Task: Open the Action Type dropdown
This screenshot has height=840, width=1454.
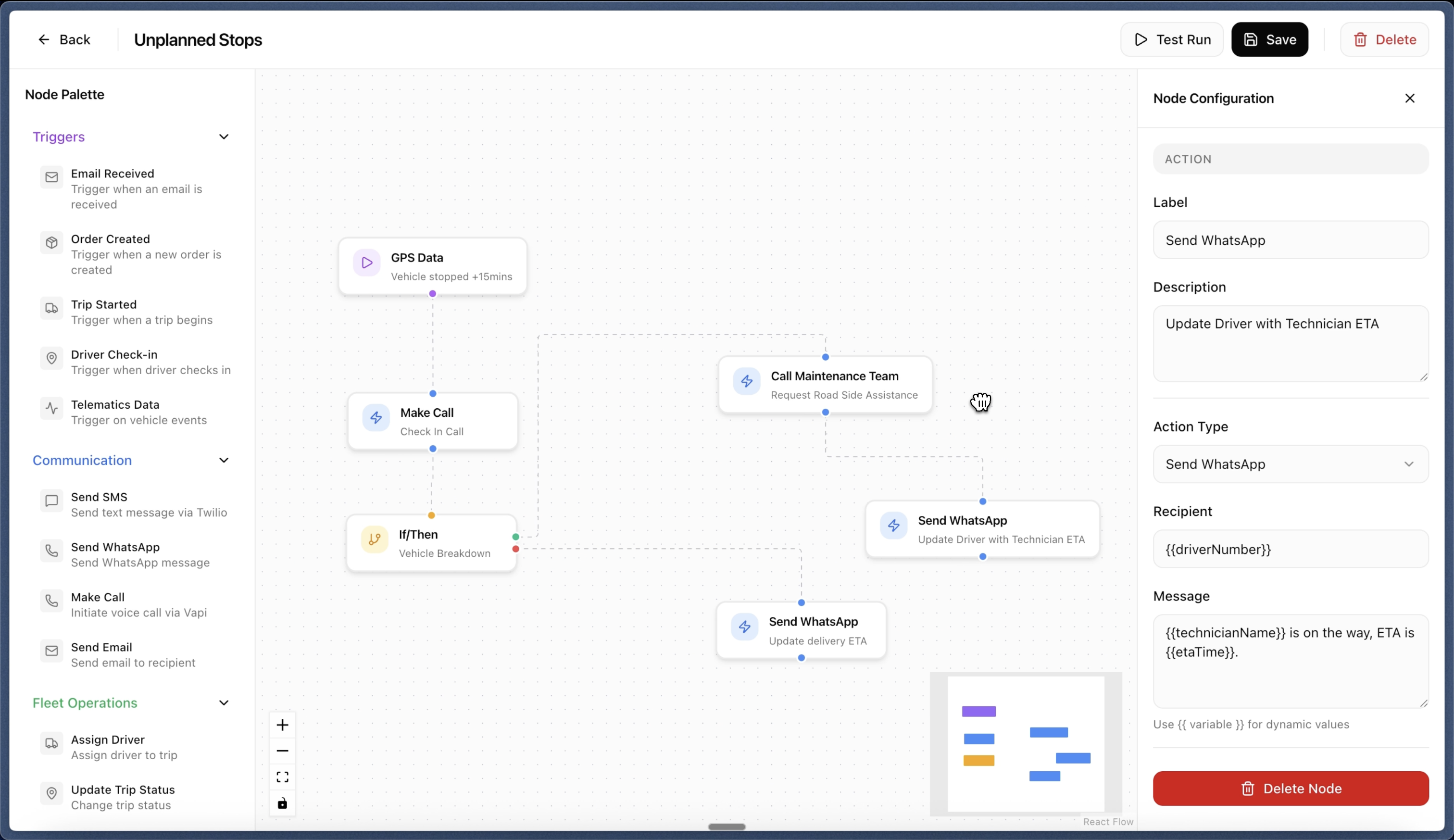Action: click(x=1290, y=464)
